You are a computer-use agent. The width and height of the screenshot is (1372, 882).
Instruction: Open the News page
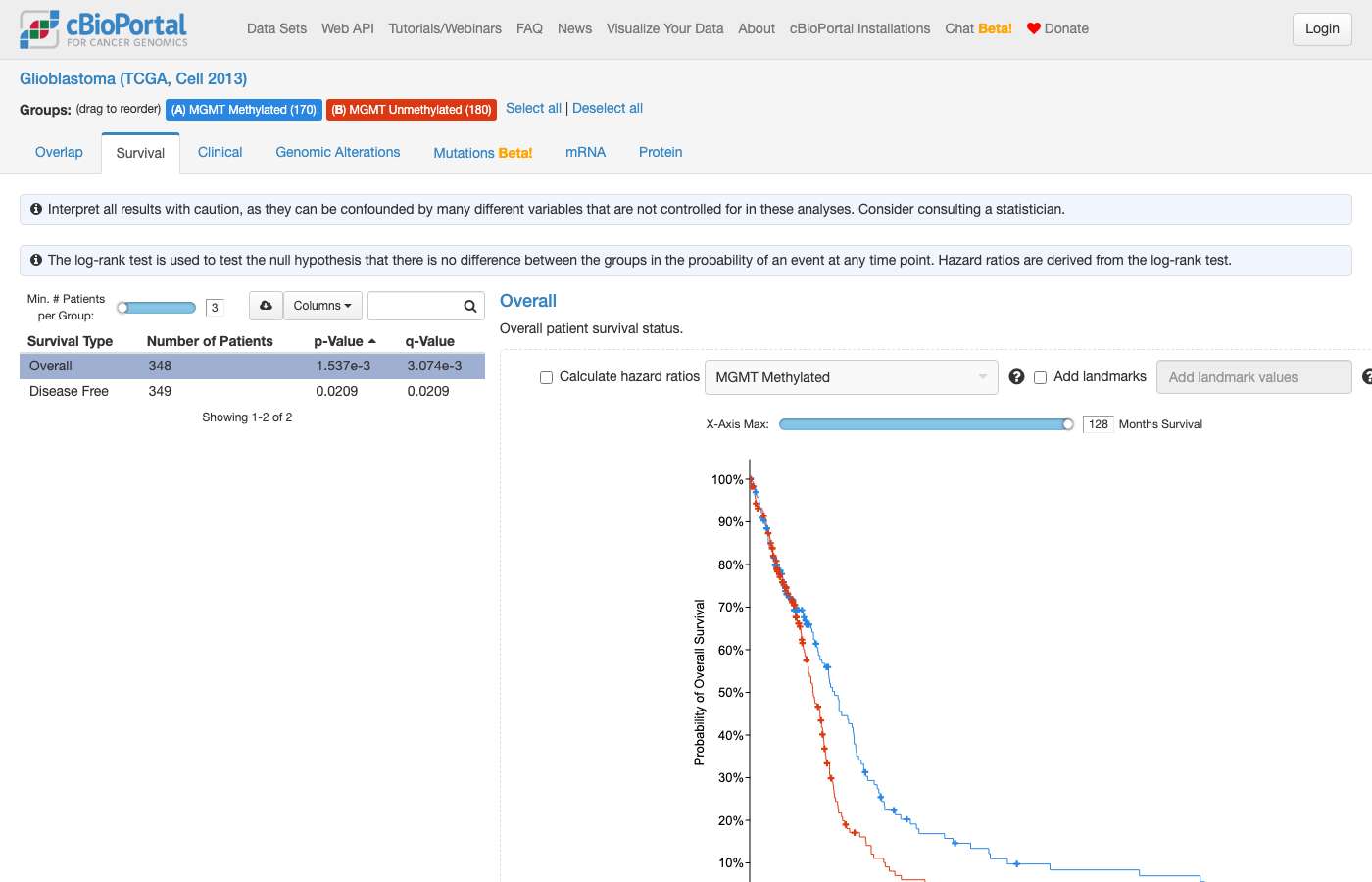(574, 28)
